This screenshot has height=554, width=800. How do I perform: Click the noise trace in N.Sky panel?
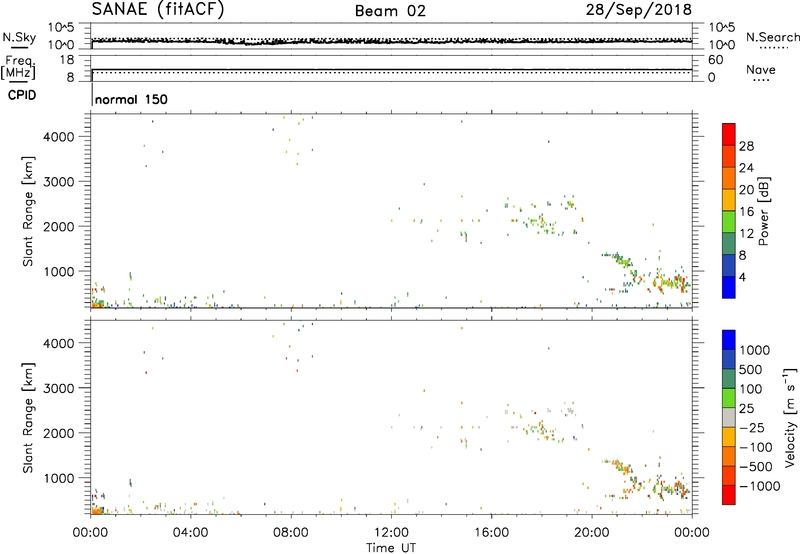[391, 41]
